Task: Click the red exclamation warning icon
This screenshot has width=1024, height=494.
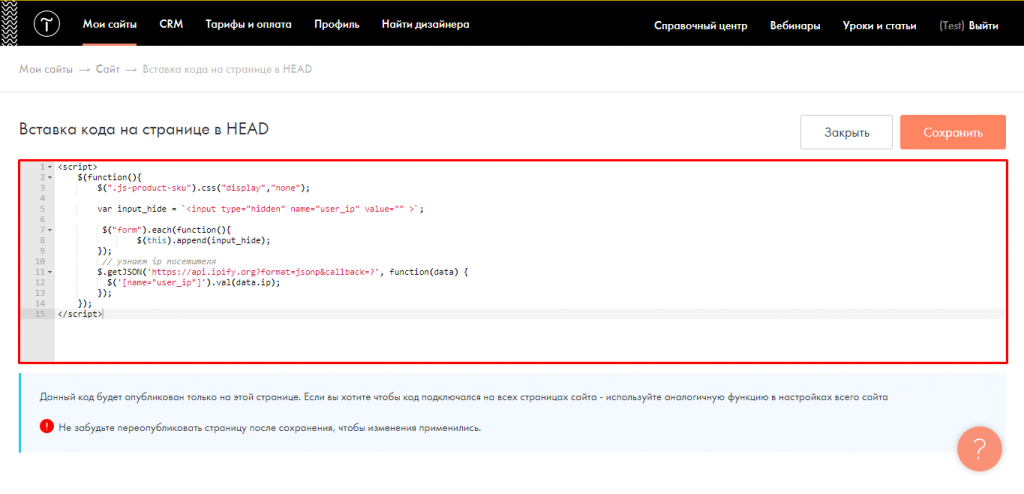Action: point(46,427)
